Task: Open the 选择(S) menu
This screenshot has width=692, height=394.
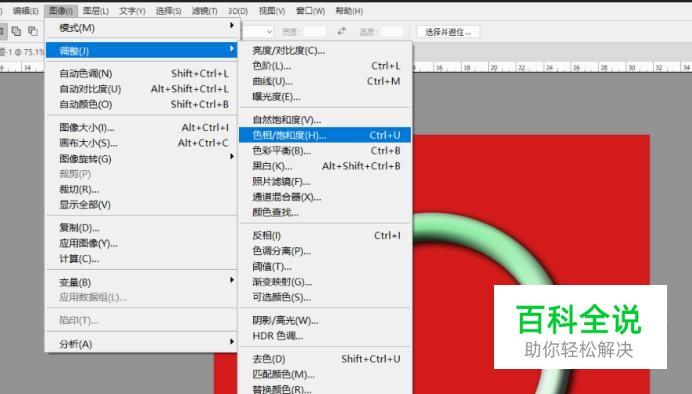Action: tap(169, 11)
